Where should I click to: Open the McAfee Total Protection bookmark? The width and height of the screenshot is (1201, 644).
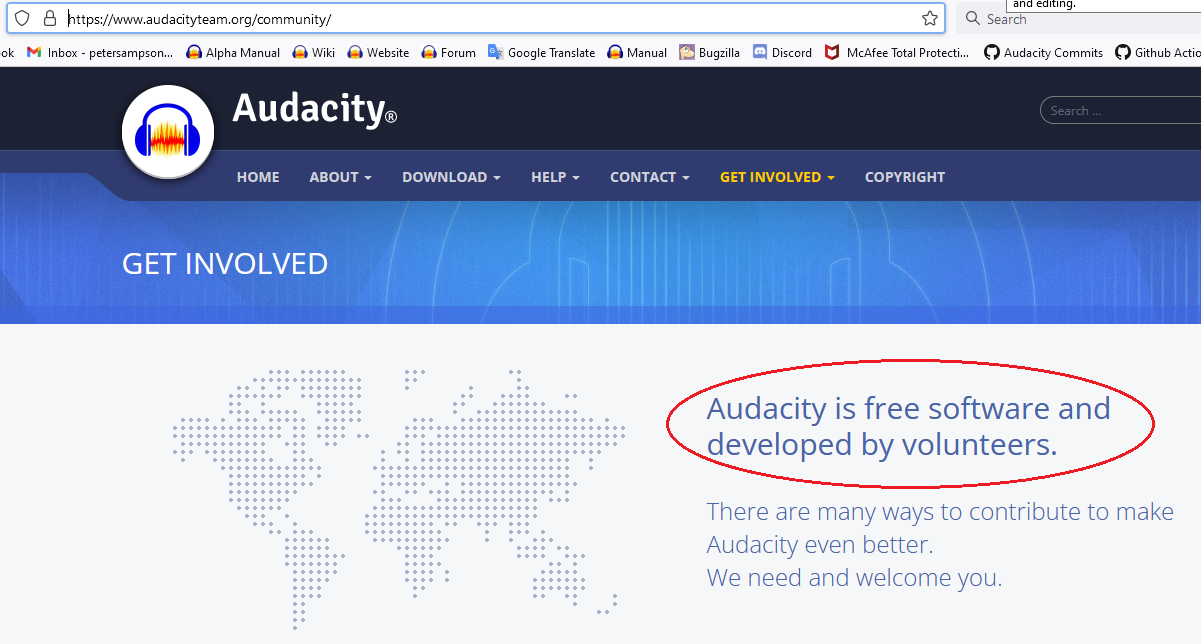coord(897,52)
